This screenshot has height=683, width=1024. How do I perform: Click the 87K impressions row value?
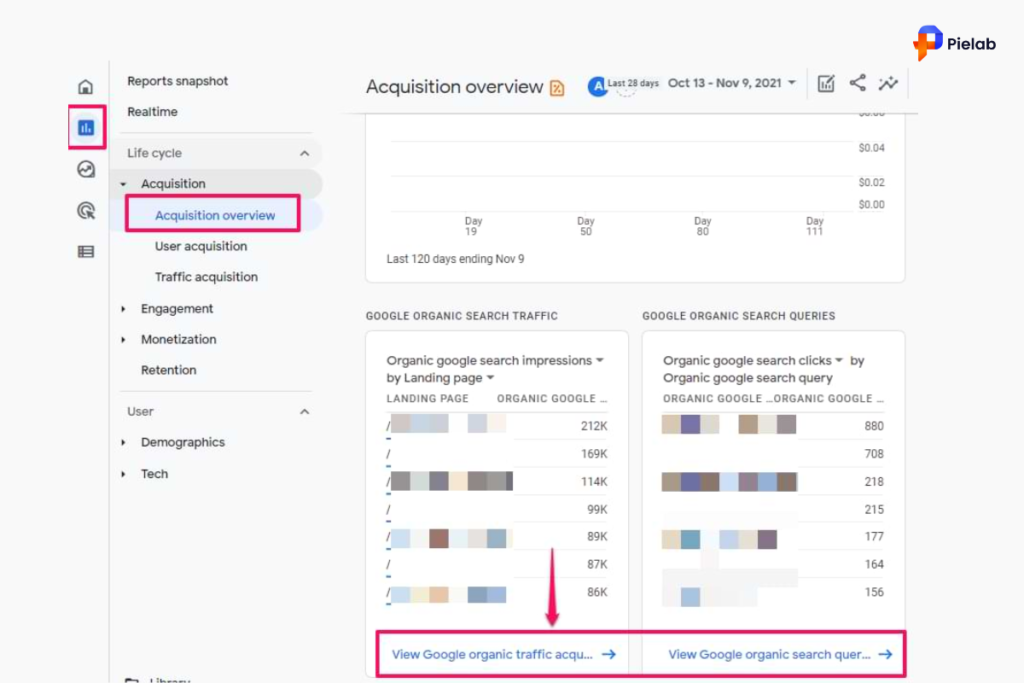click(x=597, y=564)
